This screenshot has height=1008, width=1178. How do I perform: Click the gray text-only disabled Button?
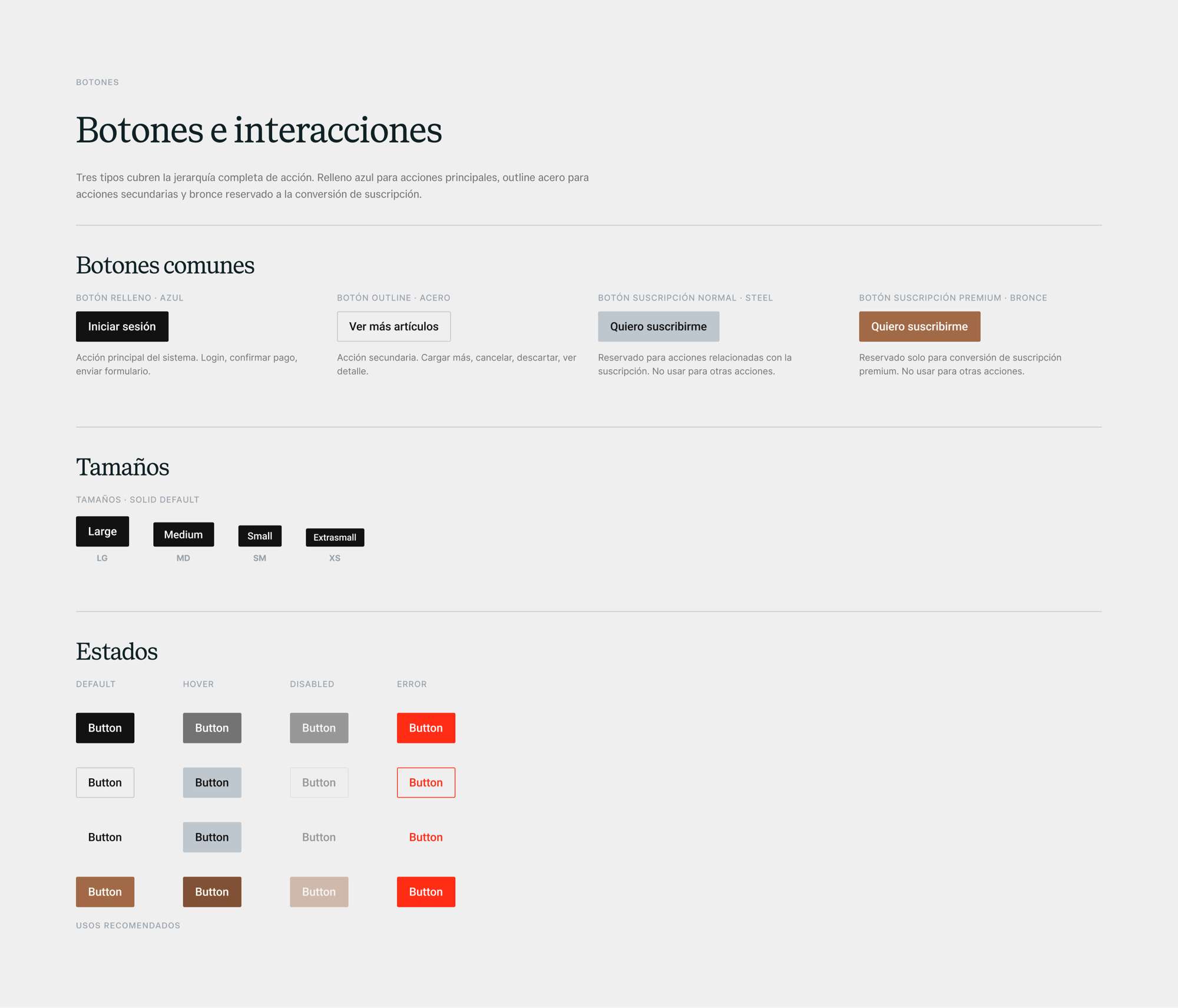tap(319, 838)
